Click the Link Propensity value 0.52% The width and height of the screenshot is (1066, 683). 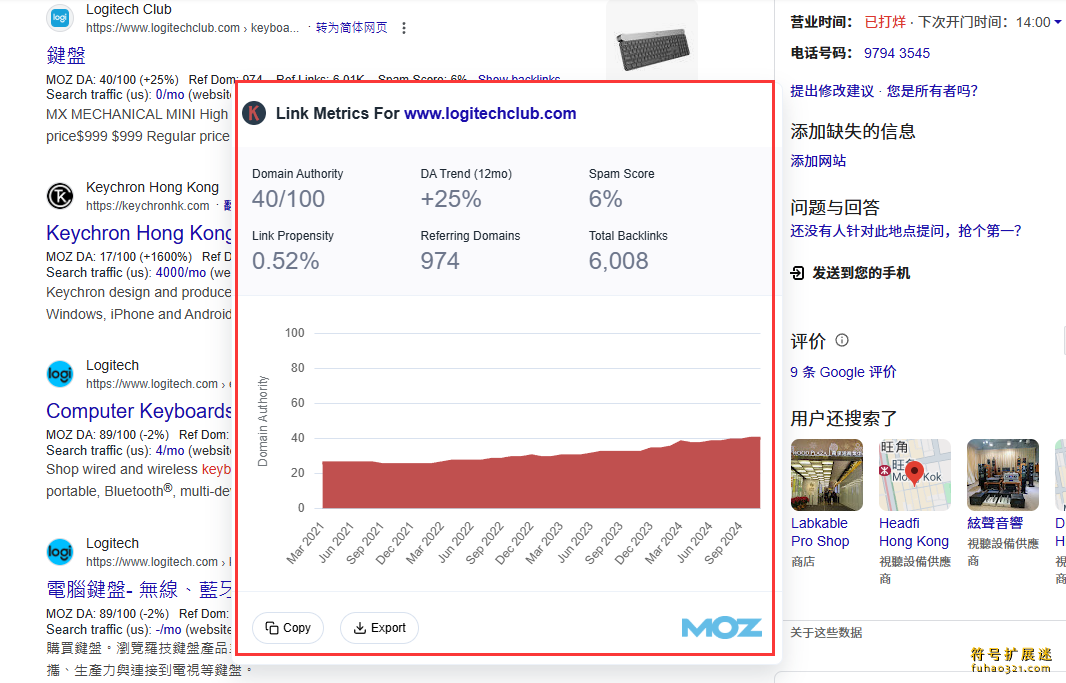coord(286,261)
